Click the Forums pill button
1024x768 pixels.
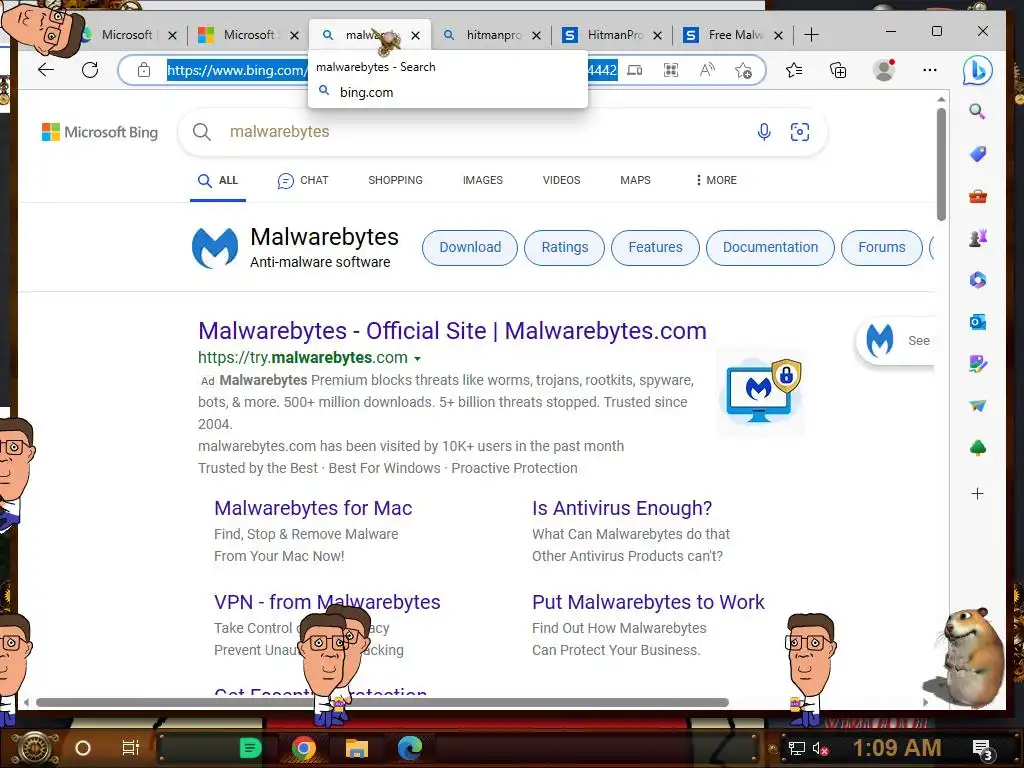click(882, 248)
